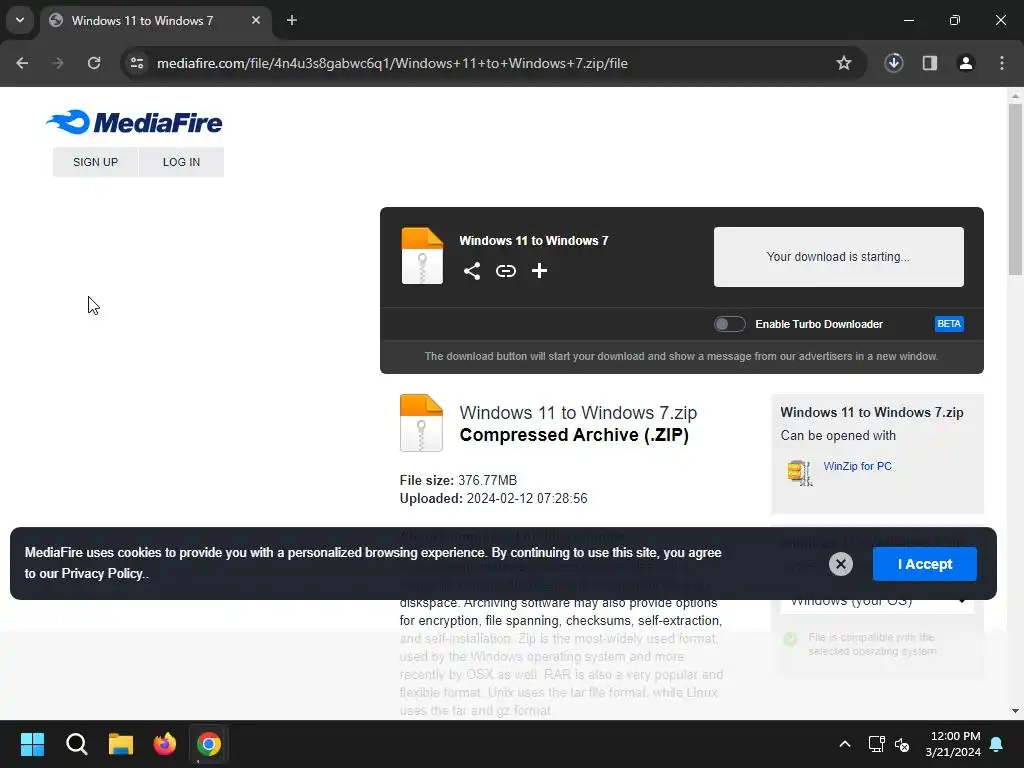Click the scrollbar down arrow
This screenshot has height=768, width=1024.
[1015, 711]
